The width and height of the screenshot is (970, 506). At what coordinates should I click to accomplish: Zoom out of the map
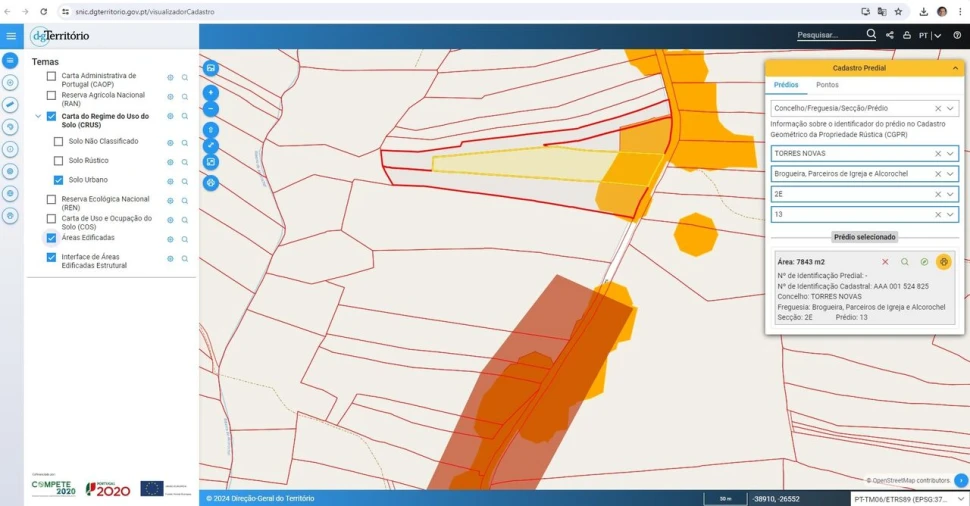point(211,108)
